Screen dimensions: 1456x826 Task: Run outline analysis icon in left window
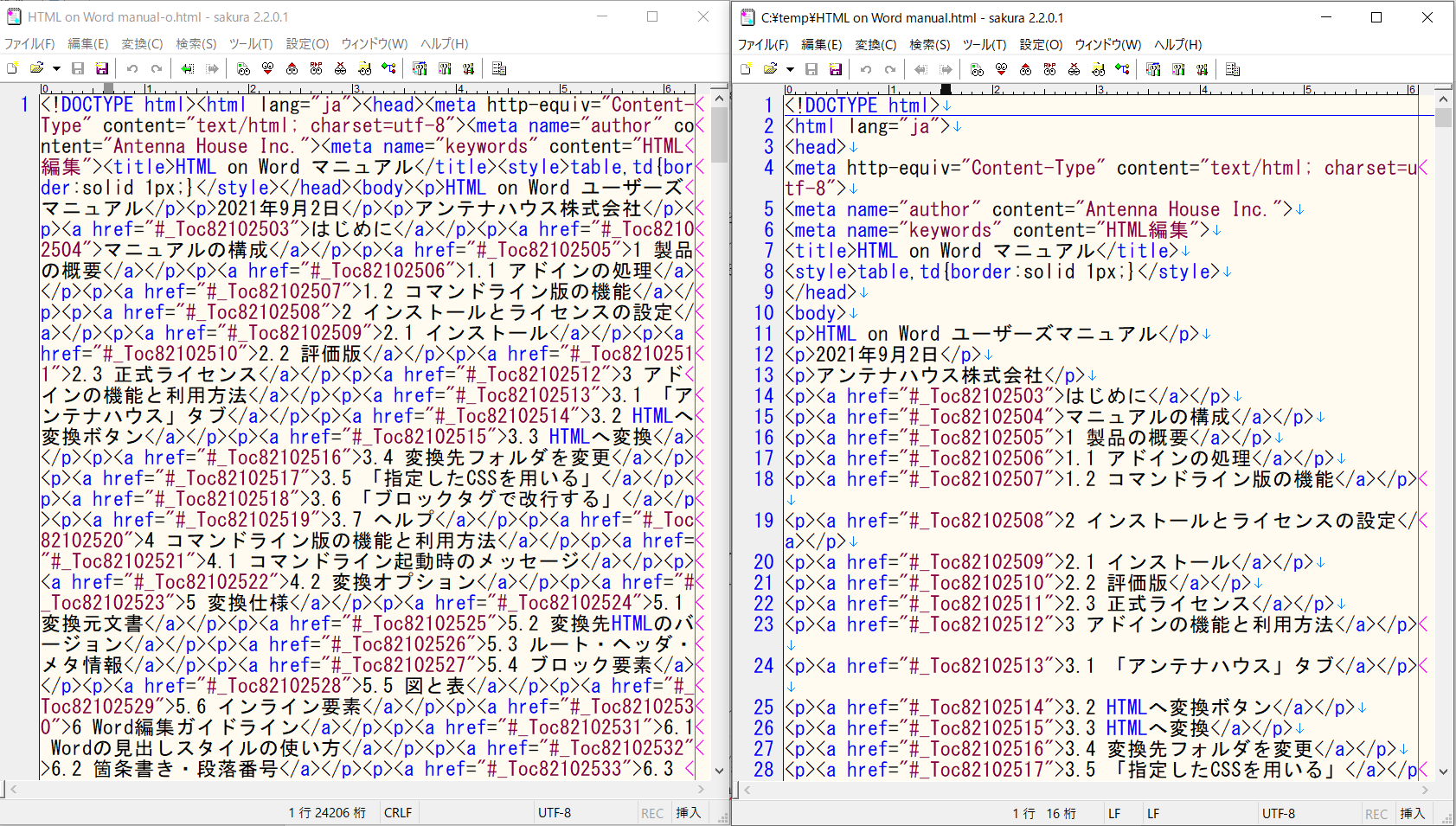[x=388, y=68]
